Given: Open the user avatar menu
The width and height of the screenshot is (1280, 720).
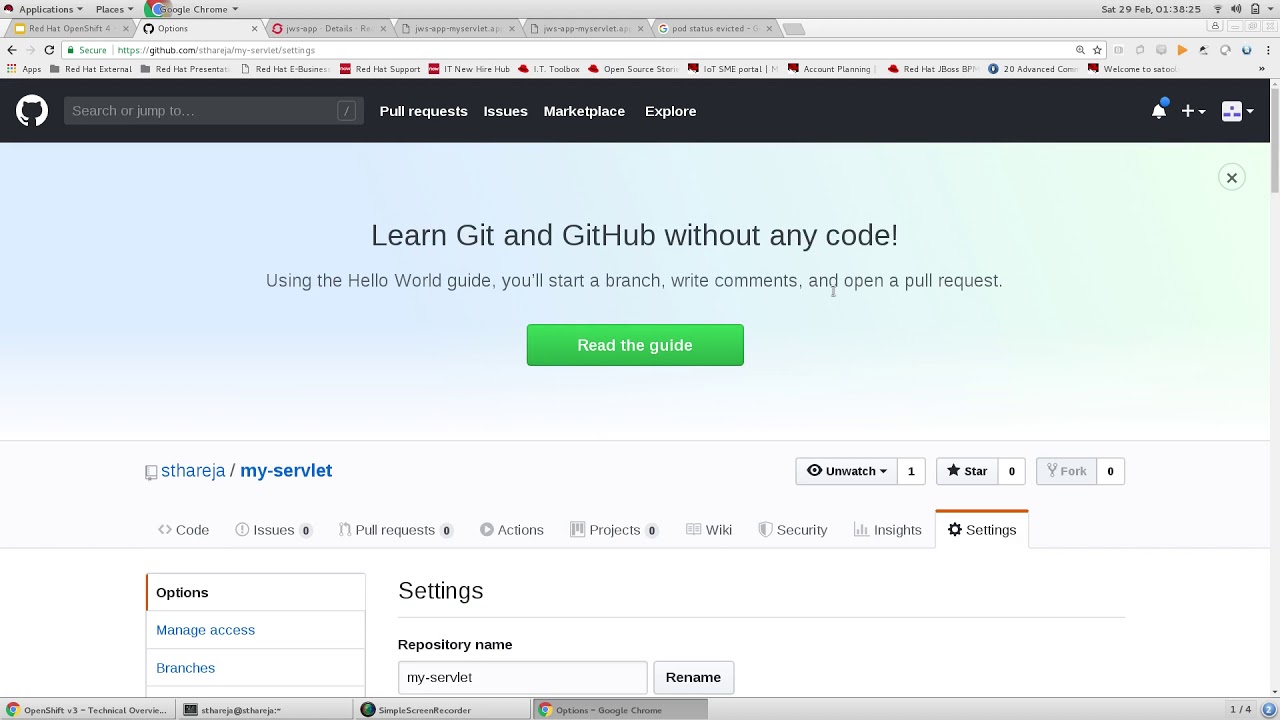Looking at the screenshot, I should click(1237, 111).
